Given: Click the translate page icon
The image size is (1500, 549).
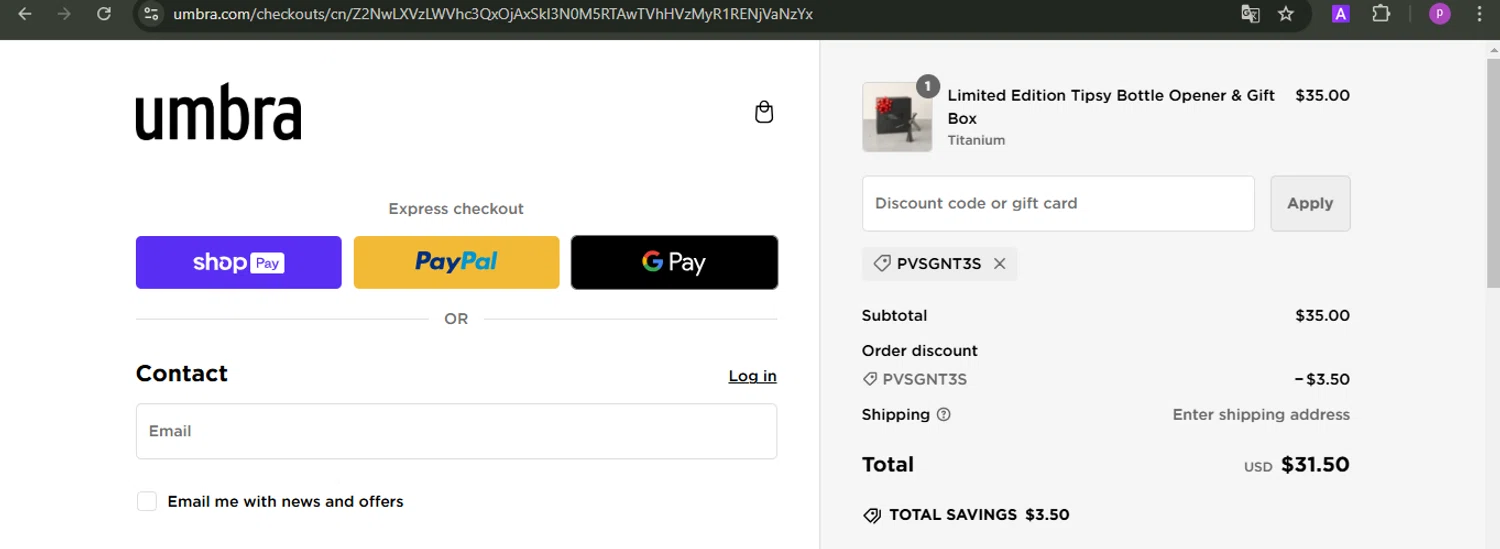Looking at the screenshot, I should [x=1250, y=14].
